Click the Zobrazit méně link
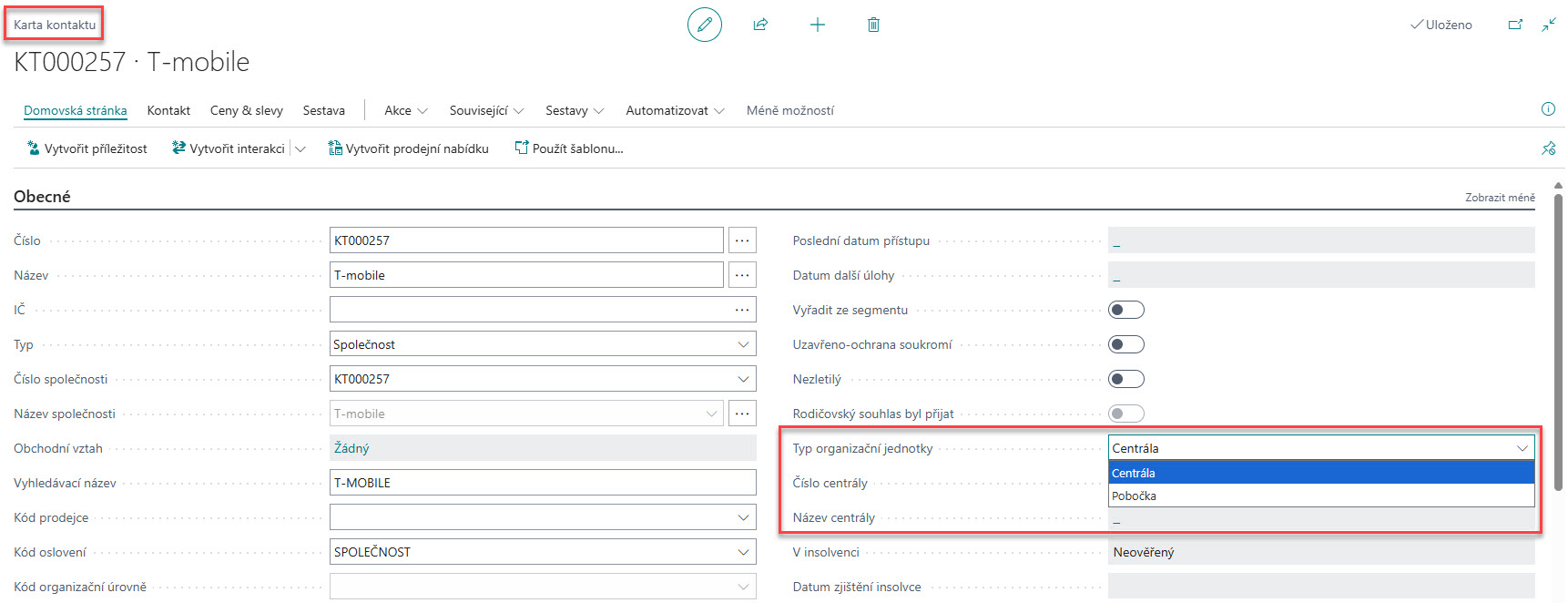The height and width of the screenshot is (603, 1568). tap(1500, 197)
